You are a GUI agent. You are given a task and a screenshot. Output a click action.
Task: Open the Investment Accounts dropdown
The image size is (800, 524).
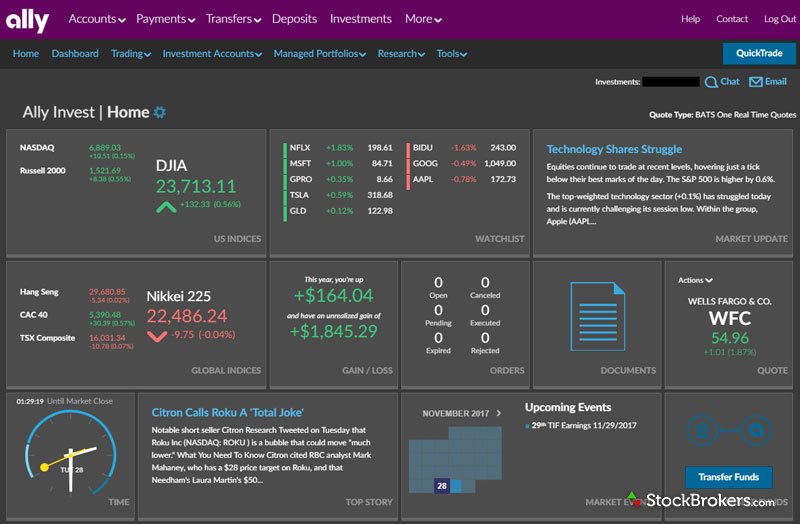tap(212, 54)
